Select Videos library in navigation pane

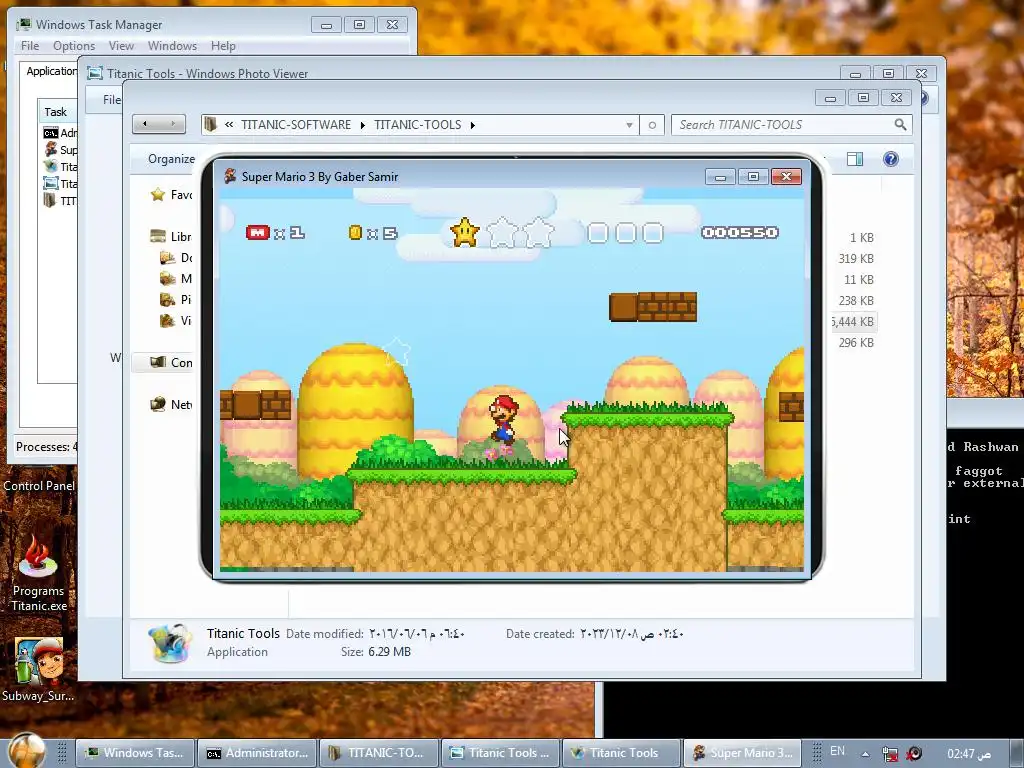click(176, 321)
